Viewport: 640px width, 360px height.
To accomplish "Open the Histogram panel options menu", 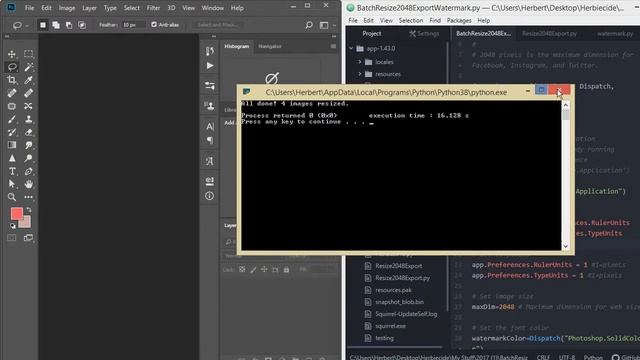I will click(333, 46).
